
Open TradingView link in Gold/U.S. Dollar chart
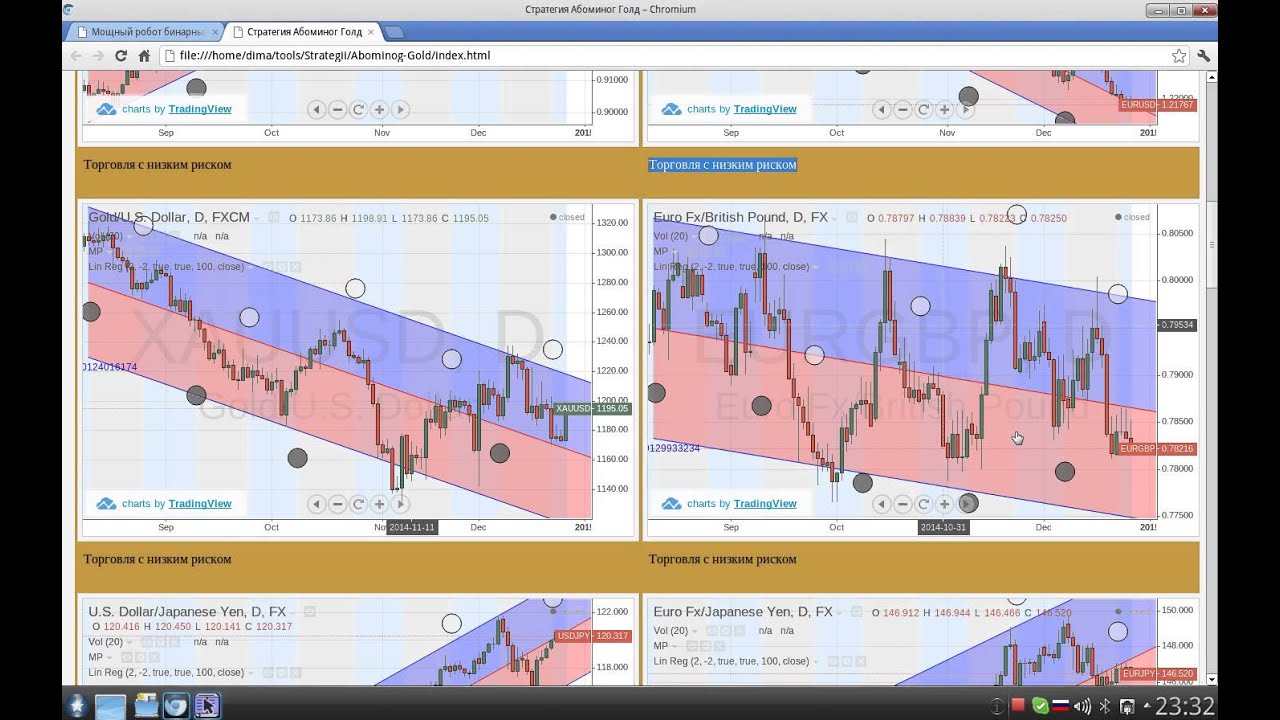pyautogui.click(x=200, y=504)
